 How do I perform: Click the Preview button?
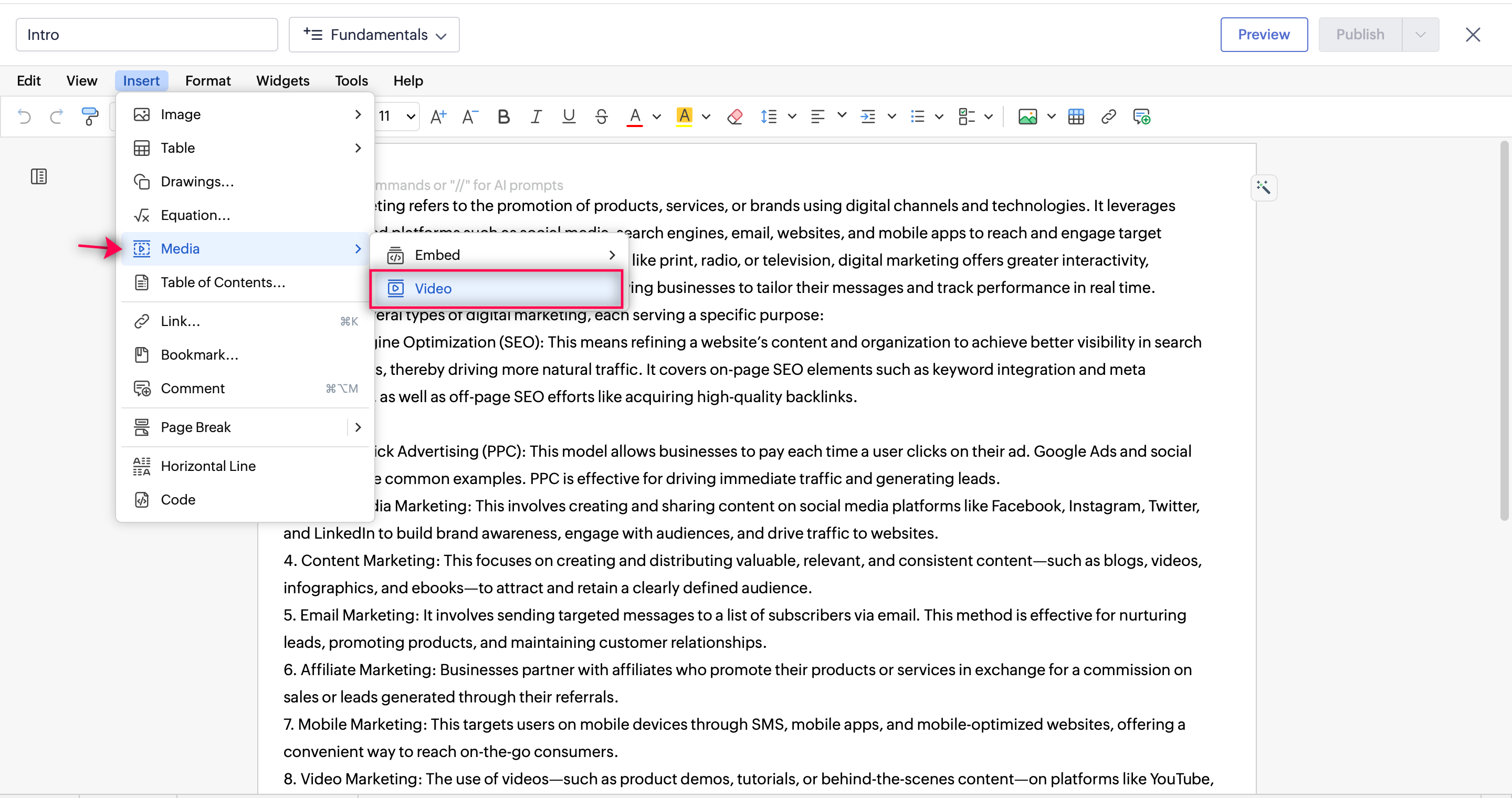[1263, 35]
